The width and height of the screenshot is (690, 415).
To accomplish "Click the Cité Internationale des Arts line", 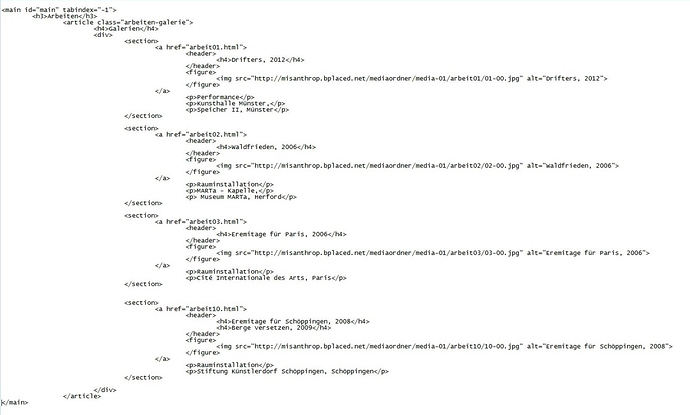I will (x=266, y=278).
